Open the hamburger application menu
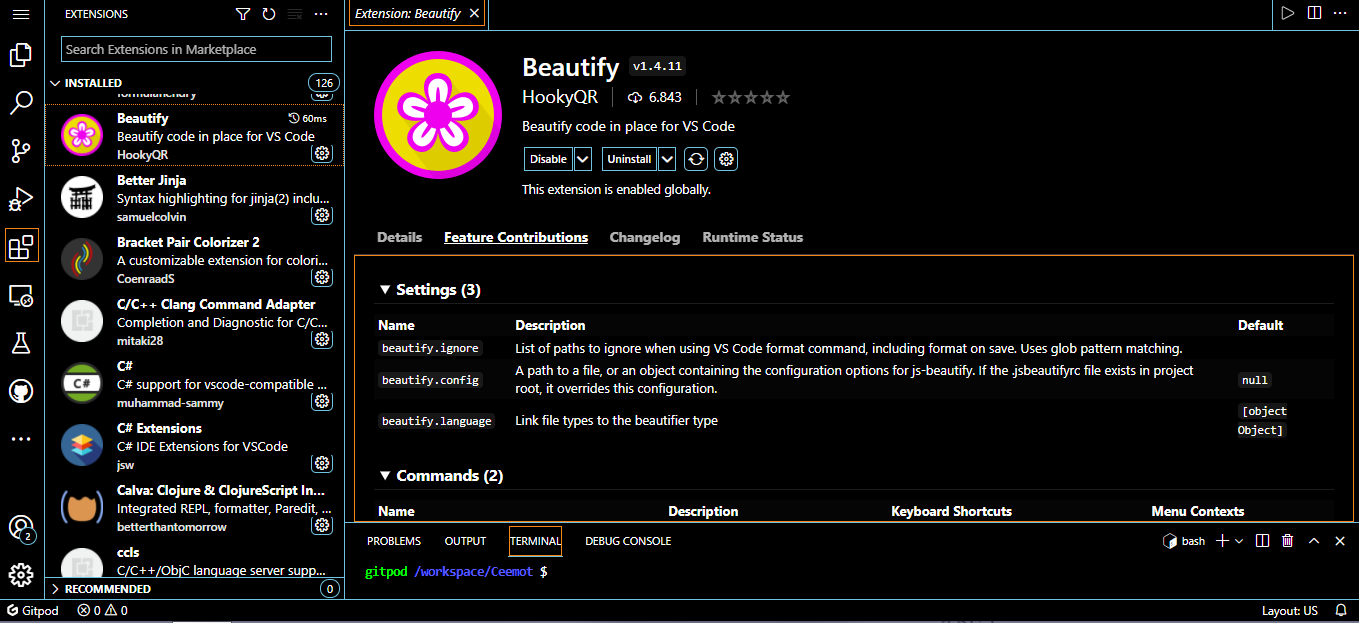 click(x=21, y=14)
